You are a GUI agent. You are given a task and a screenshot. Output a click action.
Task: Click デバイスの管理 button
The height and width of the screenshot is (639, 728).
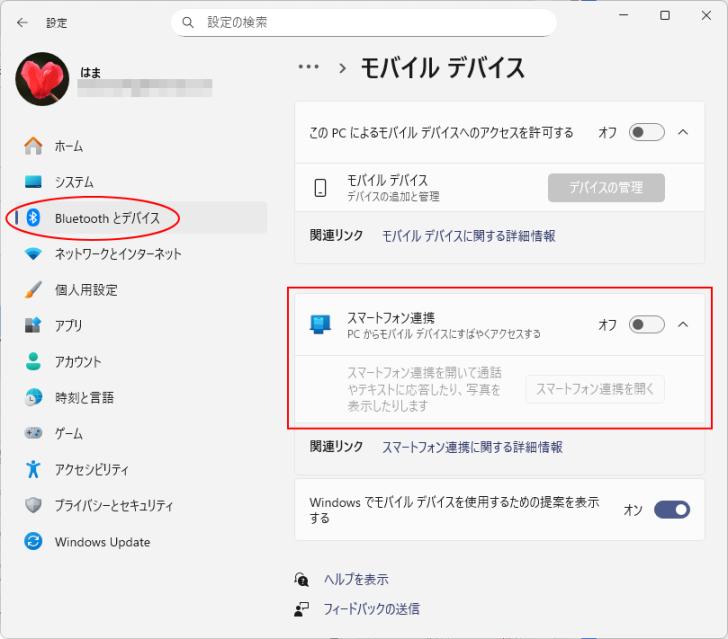point(606,188)
